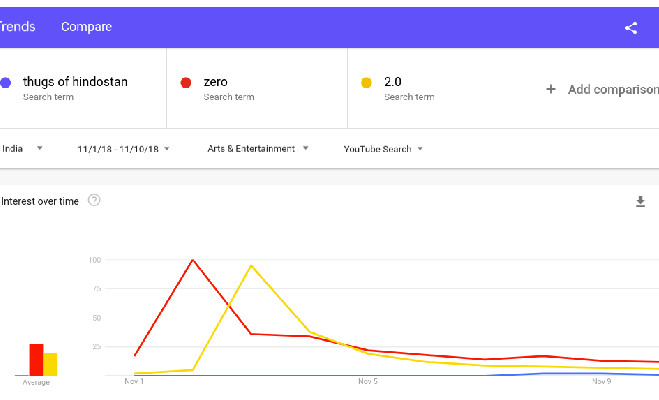Go to the Trends home link
The width and height of the screenshot is (659, 400).
[x=17, y=27]
